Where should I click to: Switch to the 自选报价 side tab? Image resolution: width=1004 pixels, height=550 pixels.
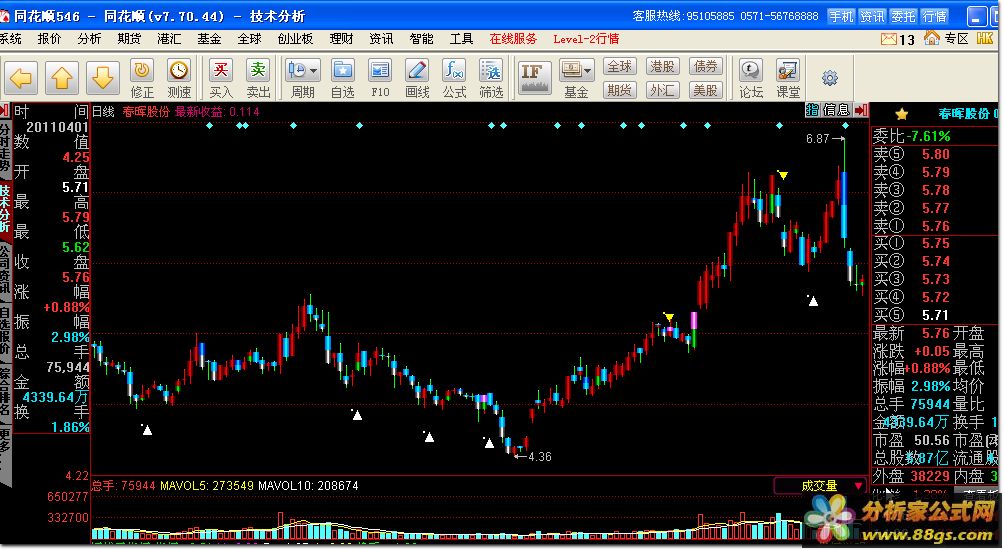pyautogui.click(x=5, y=332)
